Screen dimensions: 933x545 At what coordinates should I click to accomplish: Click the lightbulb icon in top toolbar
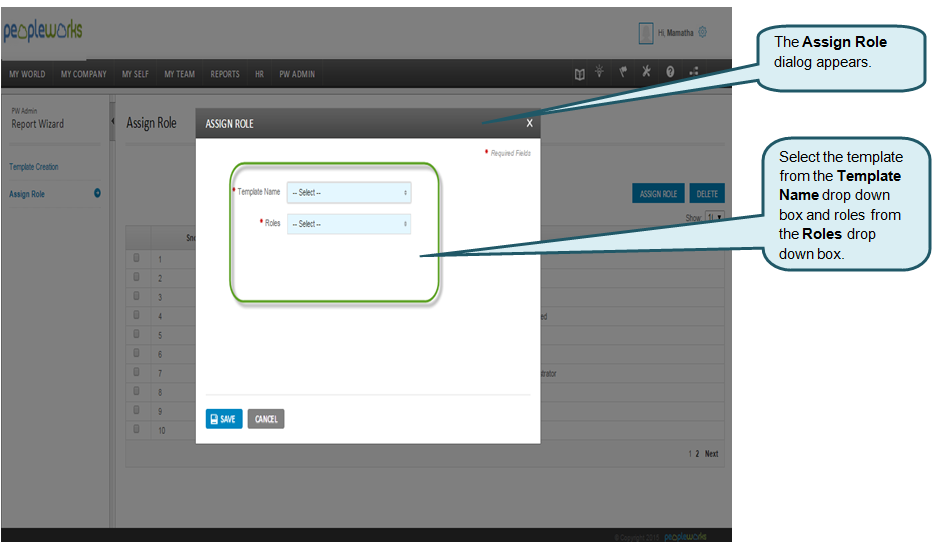(599, 72)
